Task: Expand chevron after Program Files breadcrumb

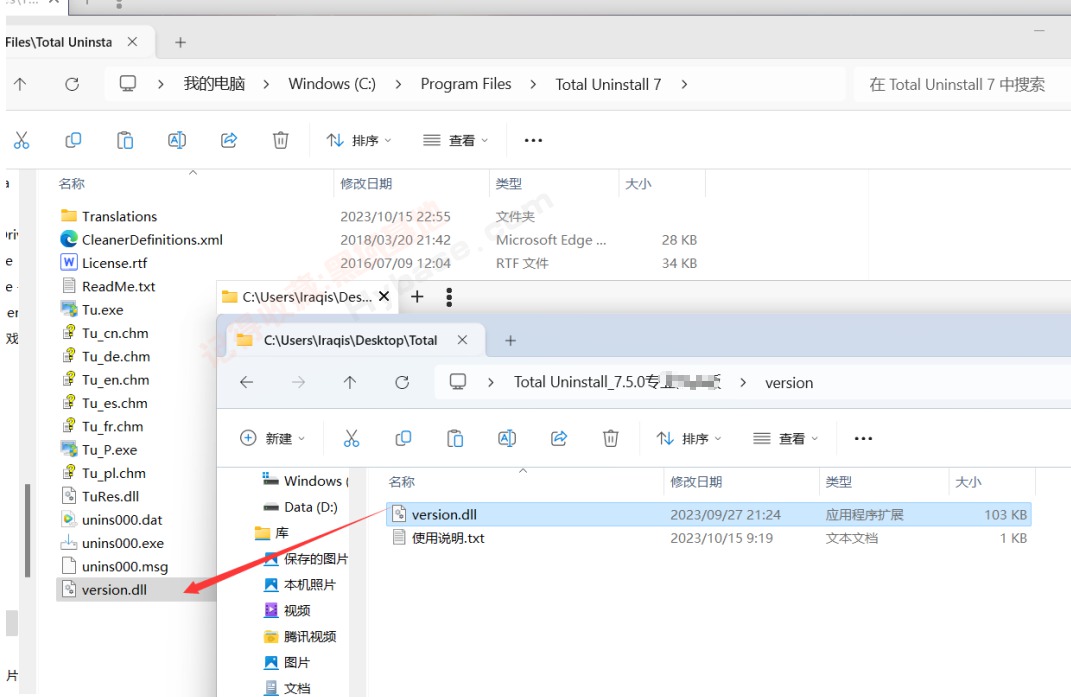Action: pyautogui.click(x=533, y=84)
